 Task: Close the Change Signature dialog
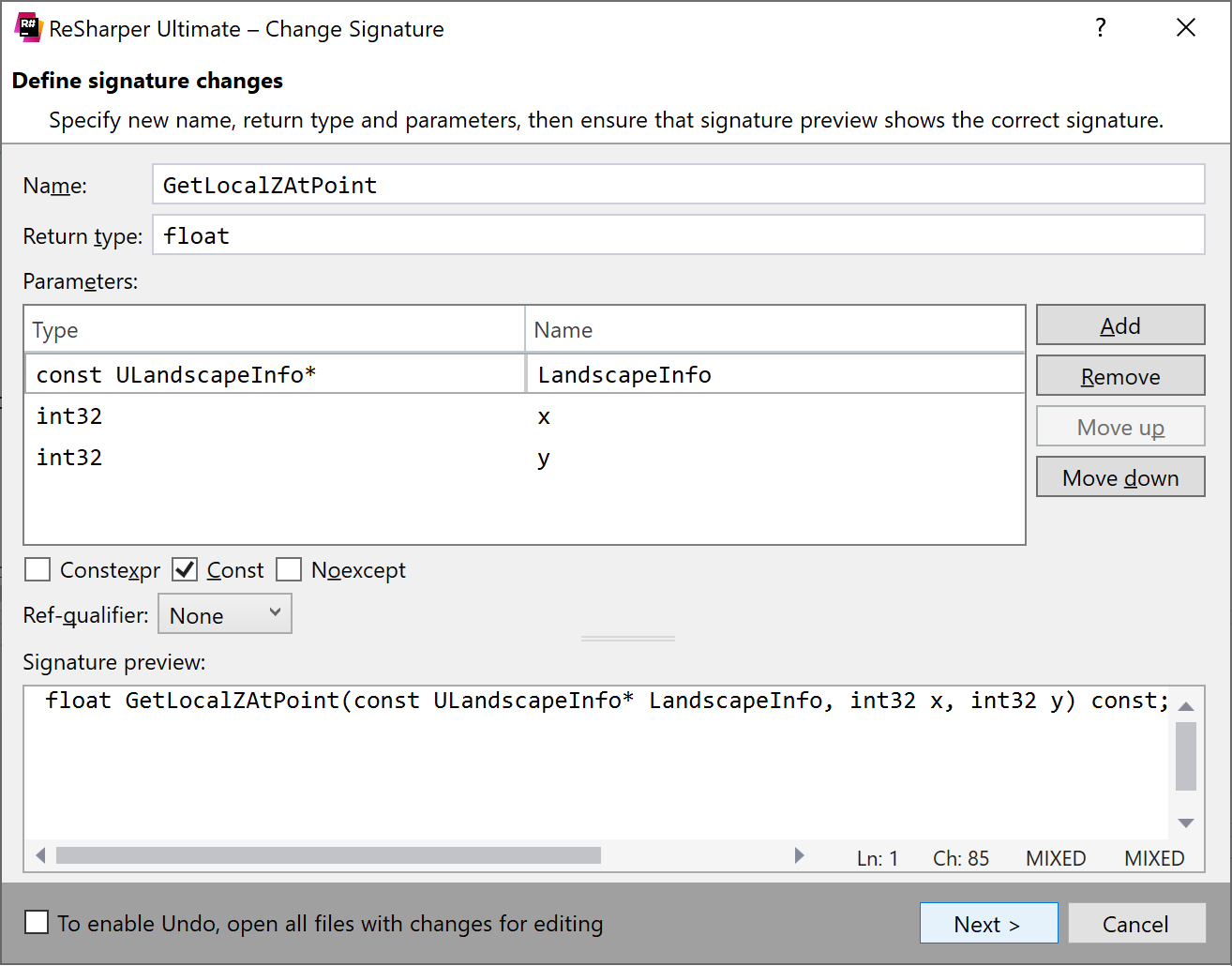pyautogui.click(x=1185, y=28)
